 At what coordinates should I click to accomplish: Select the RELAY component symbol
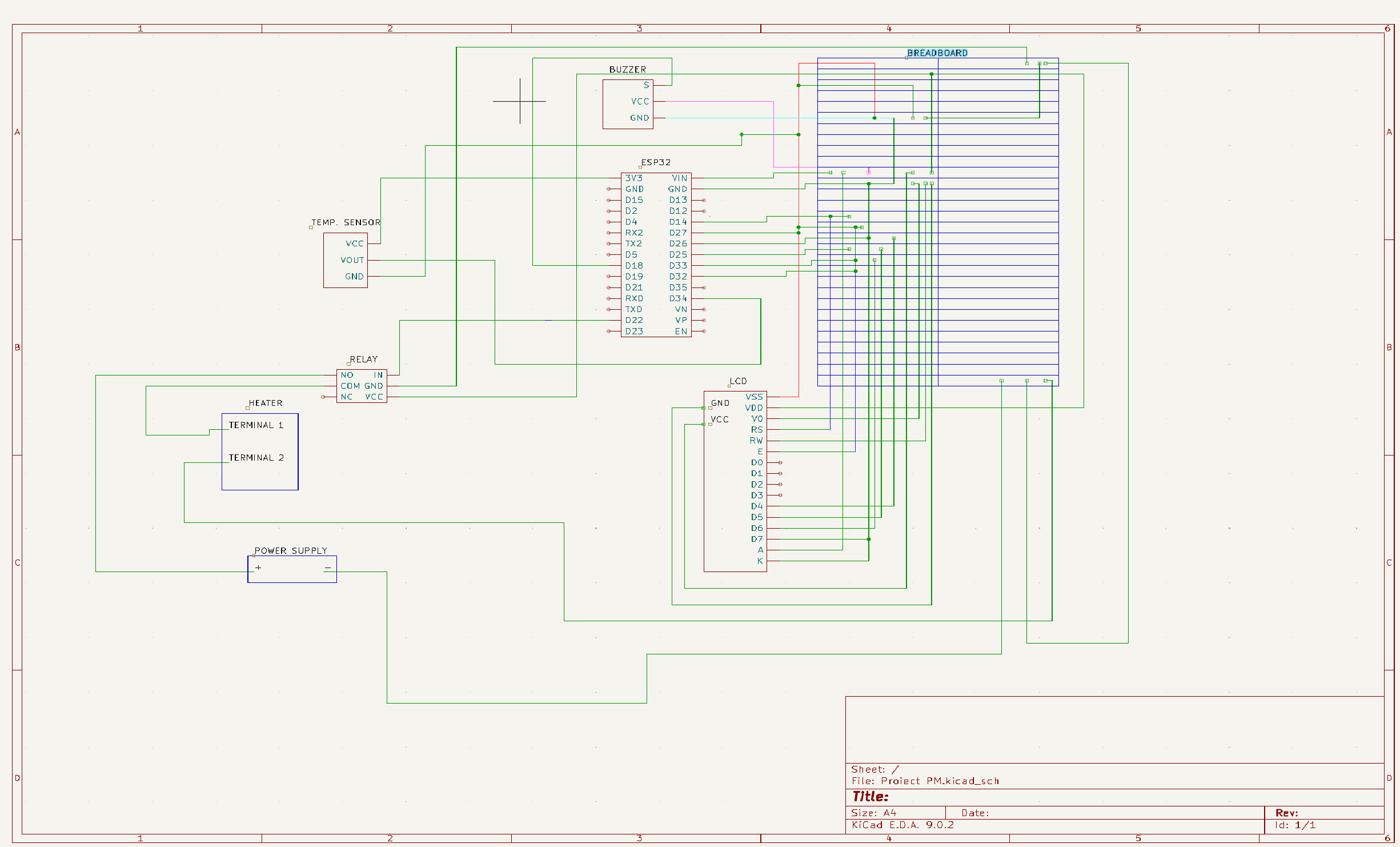[361, 386]
